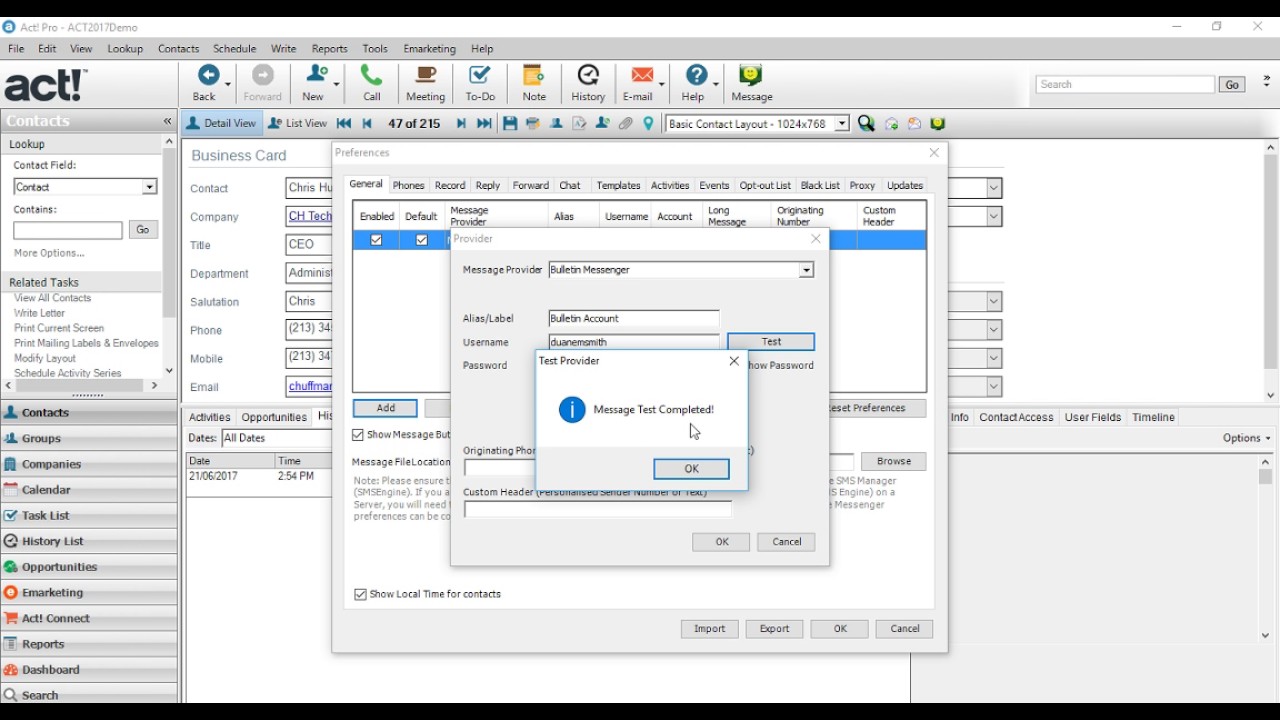Viewport: 1280px width, 720px height.
Task: Open the Schedule menu
Action: (x=235, y=48)
